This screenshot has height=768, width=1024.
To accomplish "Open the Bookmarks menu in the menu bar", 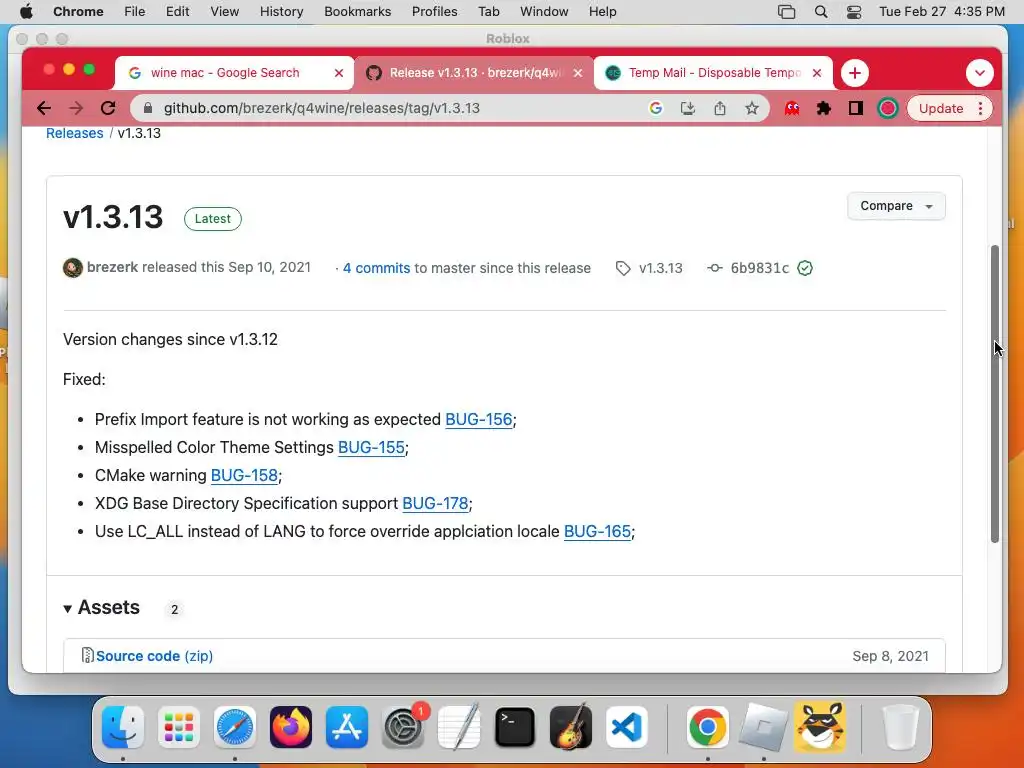I will click(x=357, y=12).
